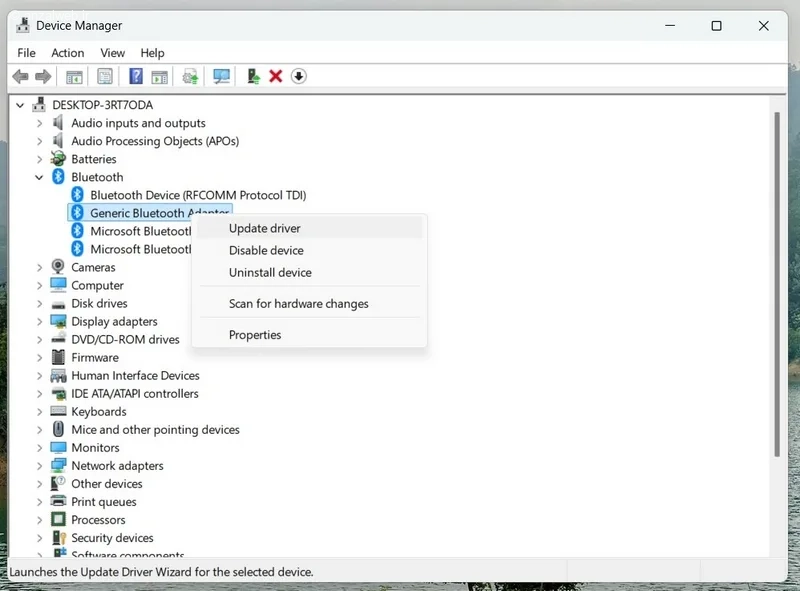Viewport: 800px width, 591px height.
Task: Click the Security devices key icon
Action: pos(58,537)
